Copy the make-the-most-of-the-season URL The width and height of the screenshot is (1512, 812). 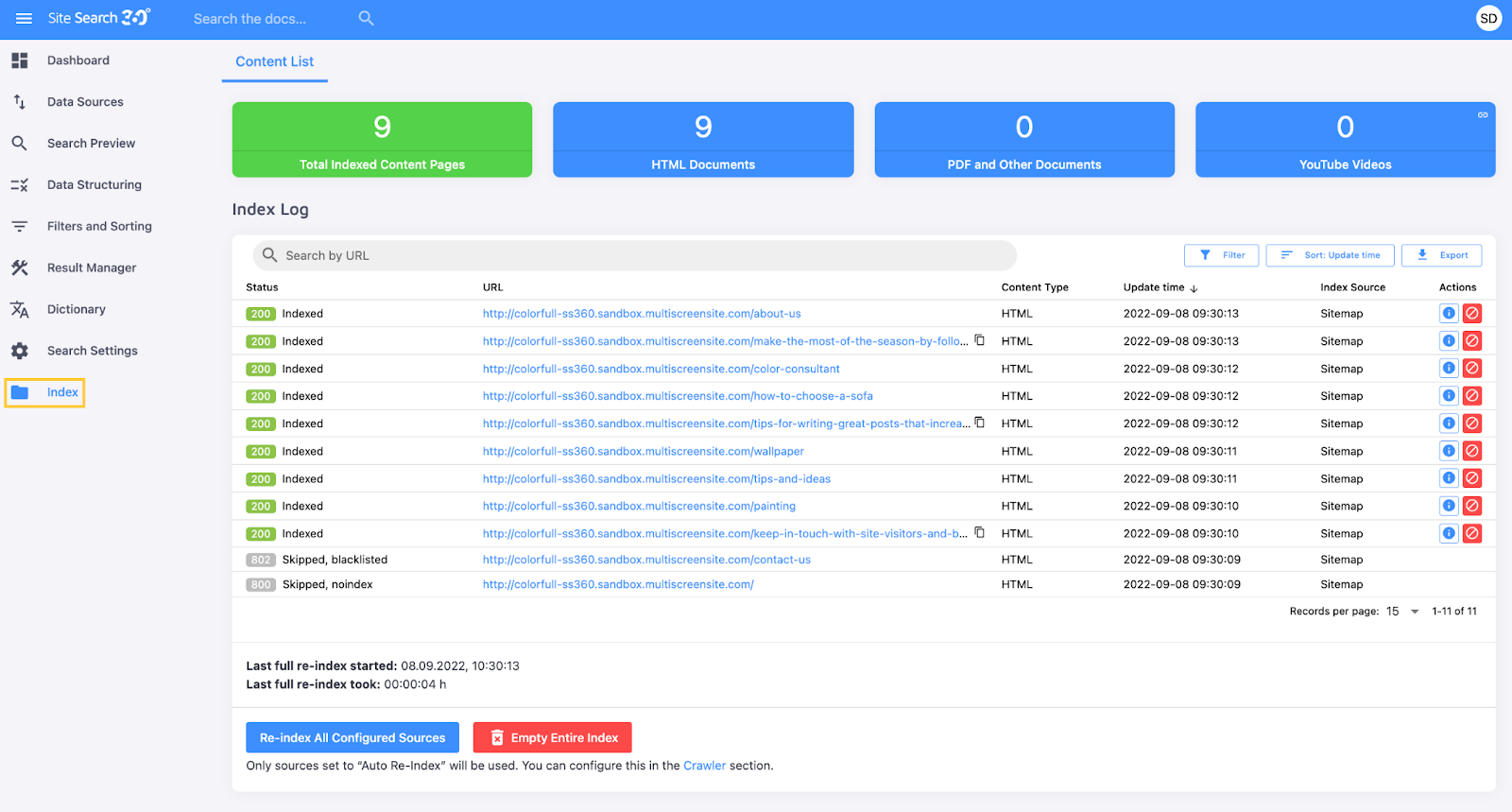(980, 340)
